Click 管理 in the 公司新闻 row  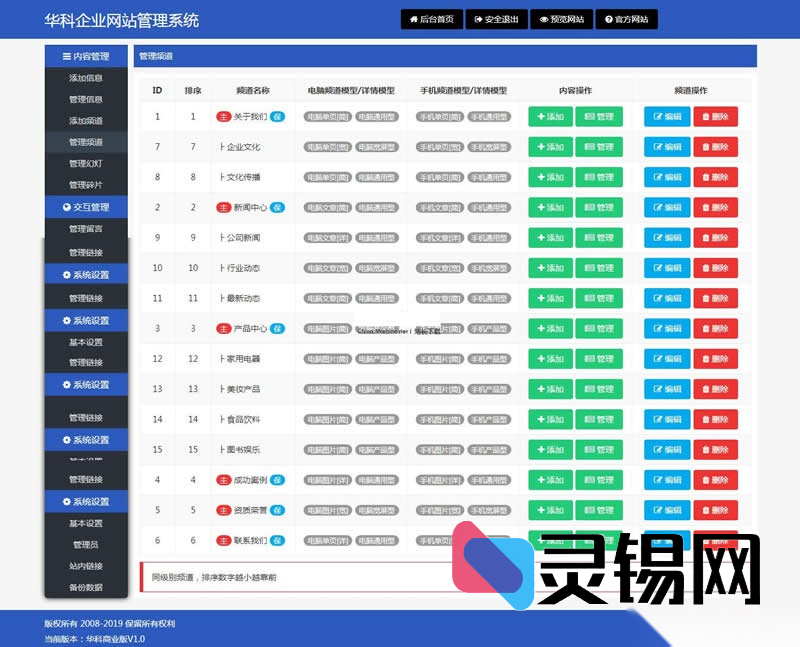click(598, 238)
